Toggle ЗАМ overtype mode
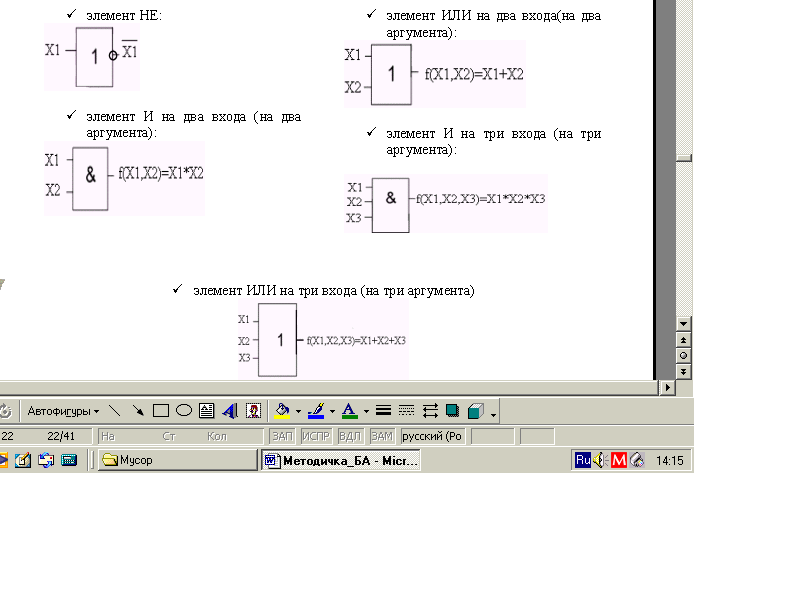The image size is (800, 600). [382, 436]
